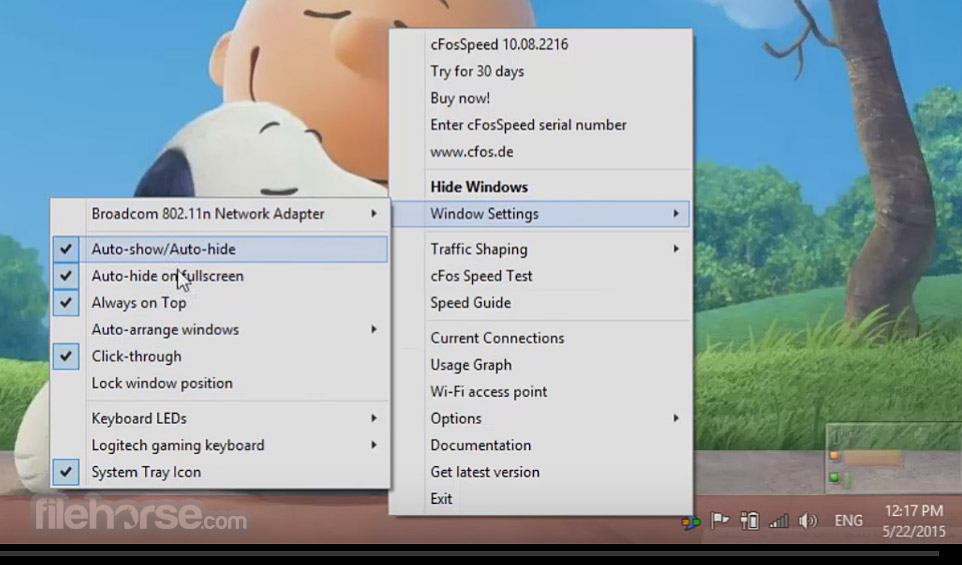
Task: Select Try for 30 days
Action: tap(541, 72)
